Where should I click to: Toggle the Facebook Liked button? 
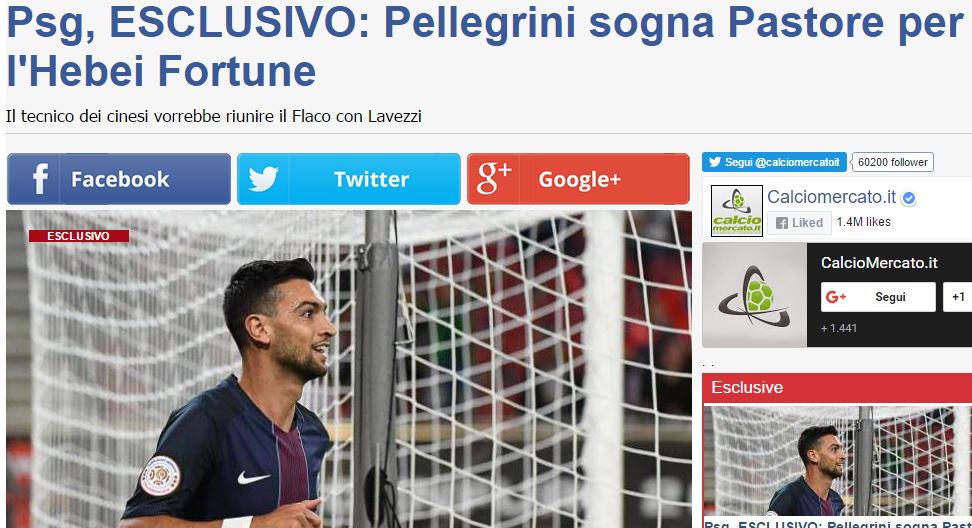coord(799,223)
